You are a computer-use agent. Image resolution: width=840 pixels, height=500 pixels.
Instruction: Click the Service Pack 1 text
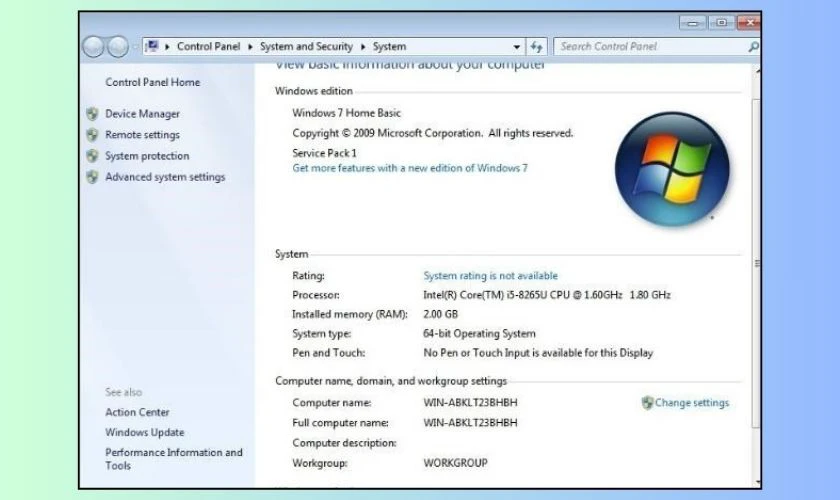click(x=324, y=153)
